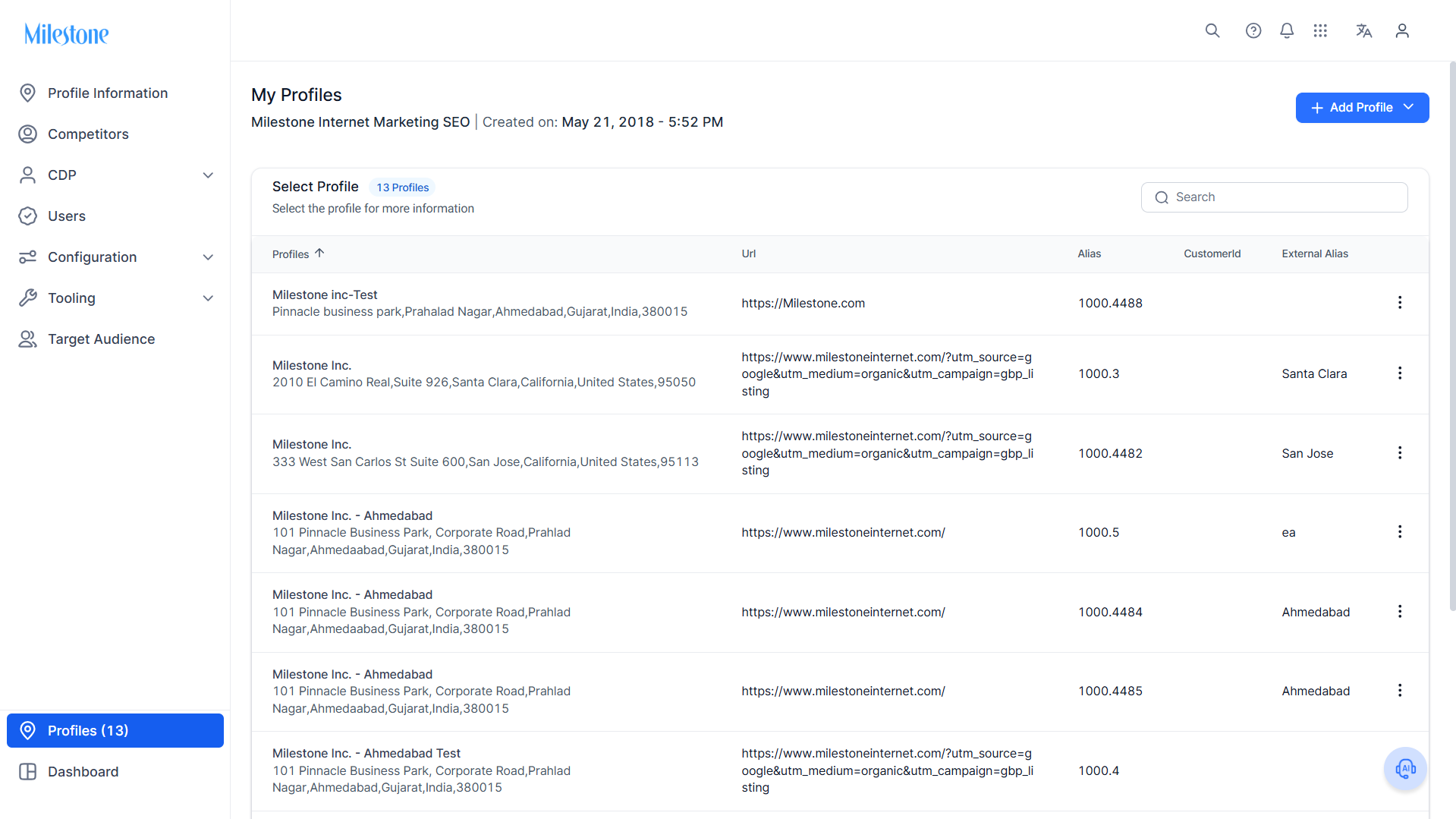Image resolution: width=1456 pixels, height=819 pixels.
Task: Select alias value 1000.3
Action: 1099,374
